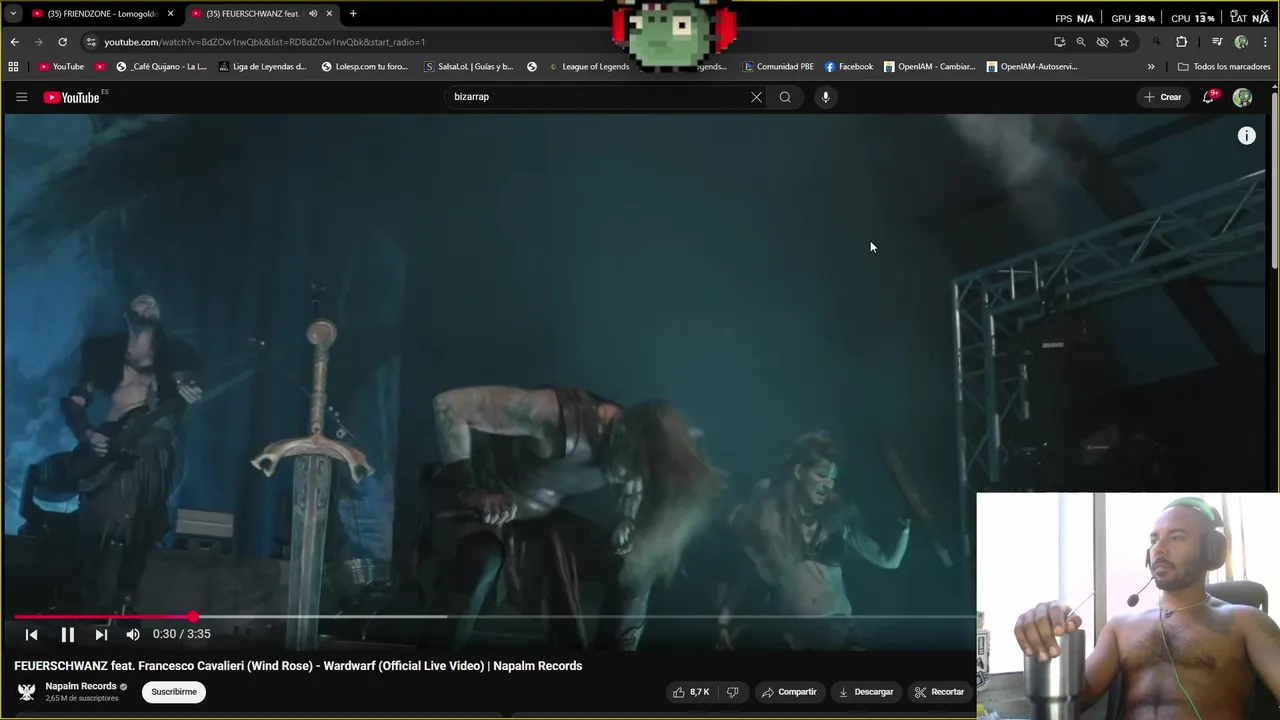Subscribe with the Suscribirme button

point(174,692)
